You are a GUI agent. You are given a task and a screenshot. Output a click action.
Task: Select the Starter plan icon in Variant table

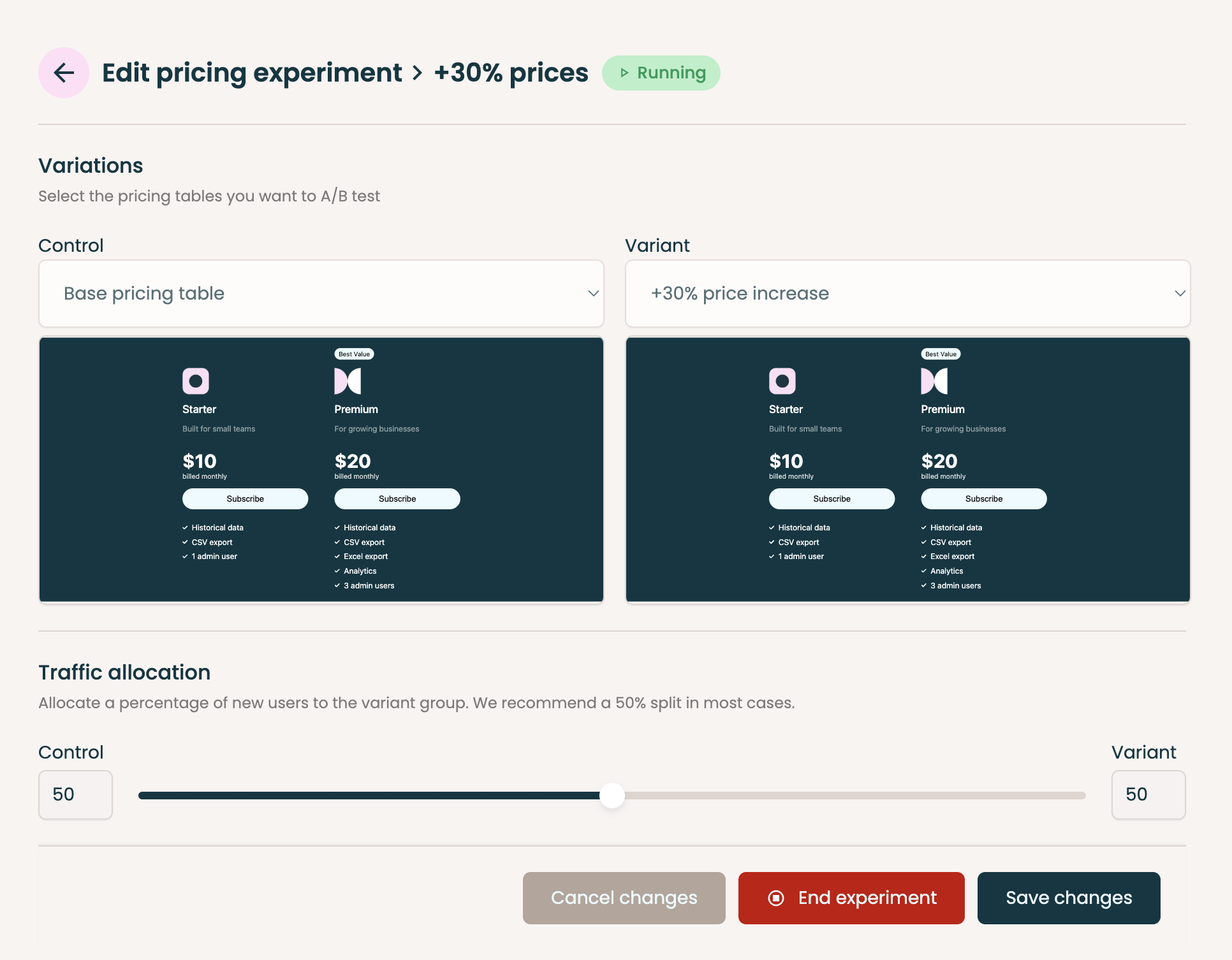[782, 381]
